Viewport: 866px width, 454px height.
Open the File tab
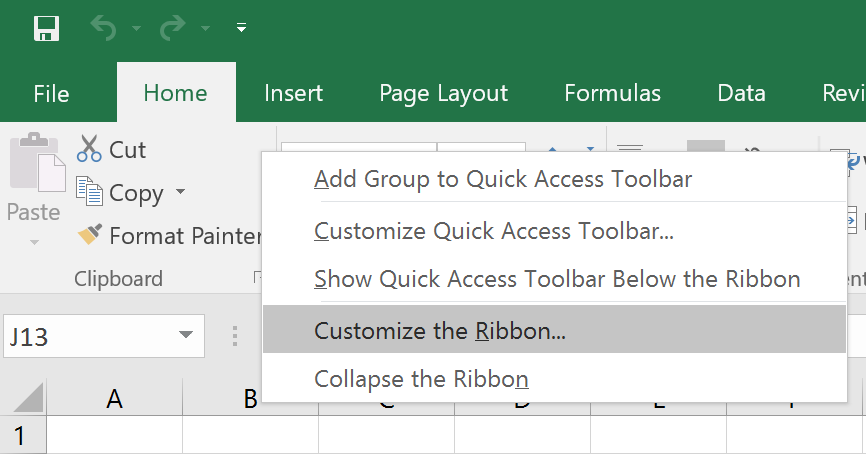(51, 94)
